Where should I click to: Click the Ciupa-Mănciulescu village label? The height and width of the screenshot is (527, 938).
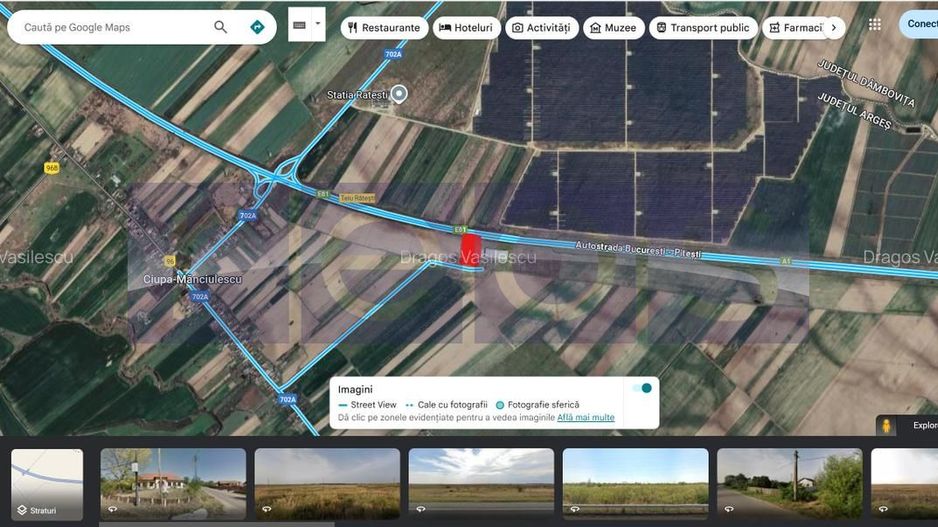193,279
